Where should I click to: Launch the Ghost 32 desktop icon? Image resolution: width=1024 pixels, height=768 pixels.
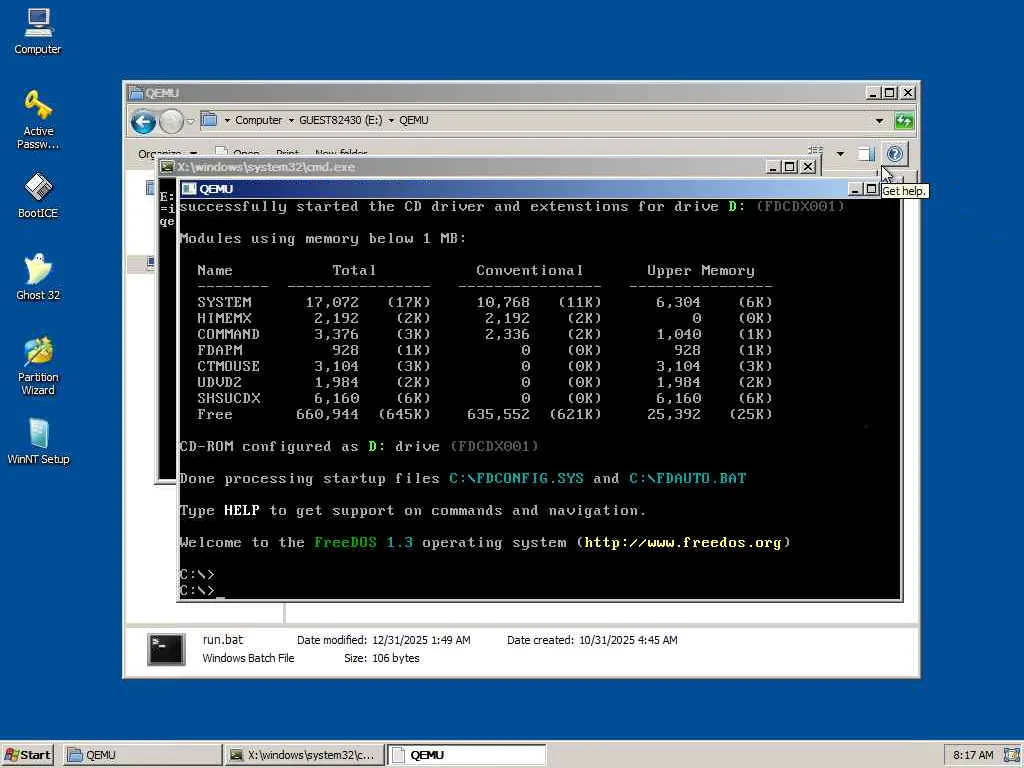click(38, 277)
